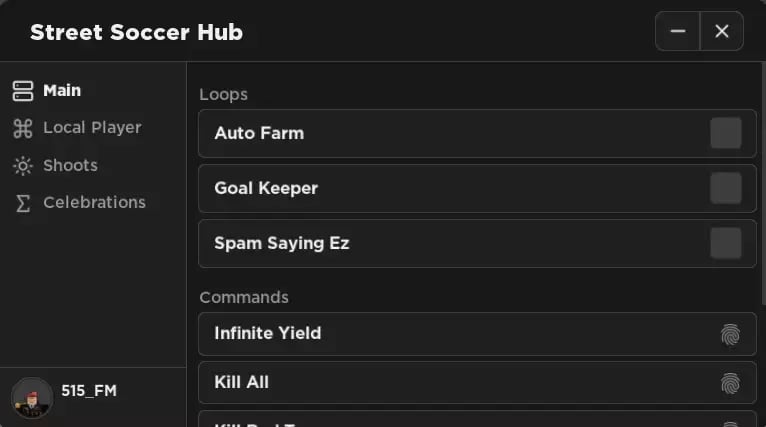Select the Celebrations tab

(x=94, y=203)
